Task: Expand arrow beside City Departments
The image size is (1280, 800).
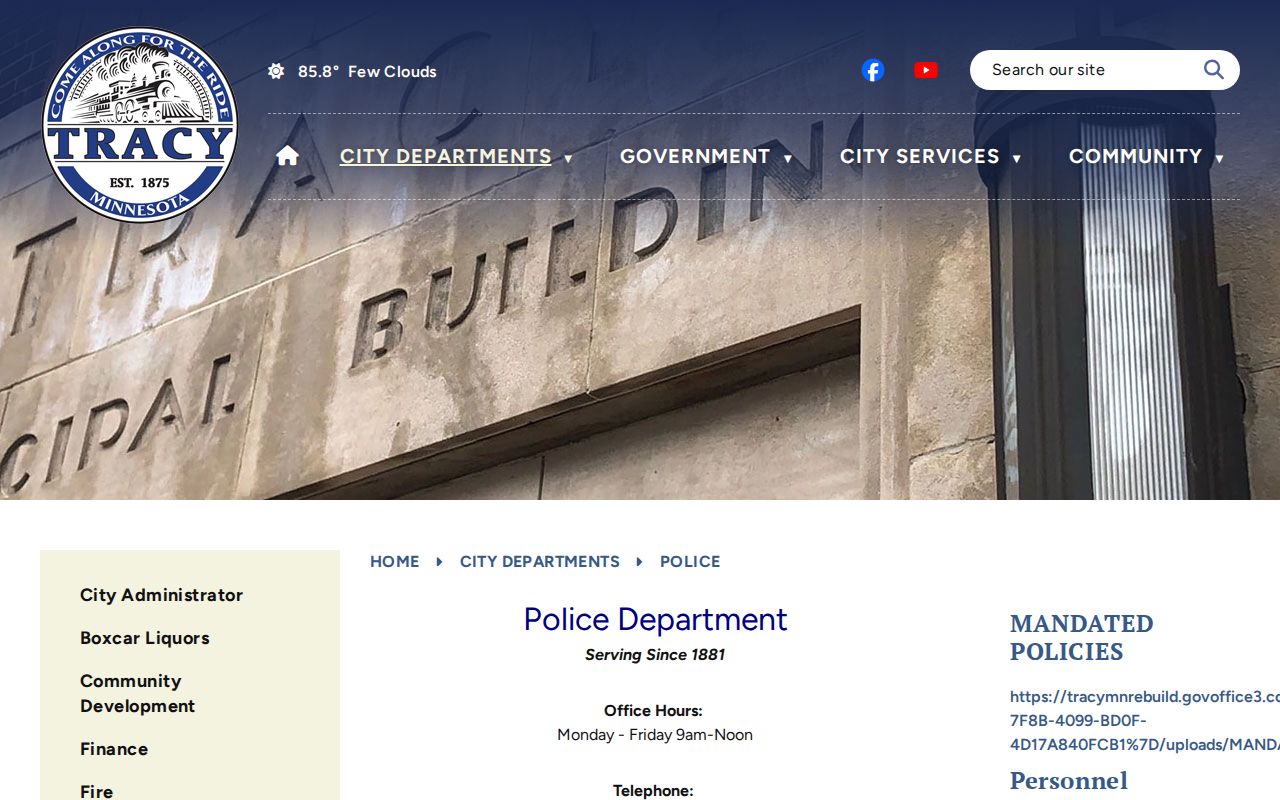Action: tap(568, 158)
